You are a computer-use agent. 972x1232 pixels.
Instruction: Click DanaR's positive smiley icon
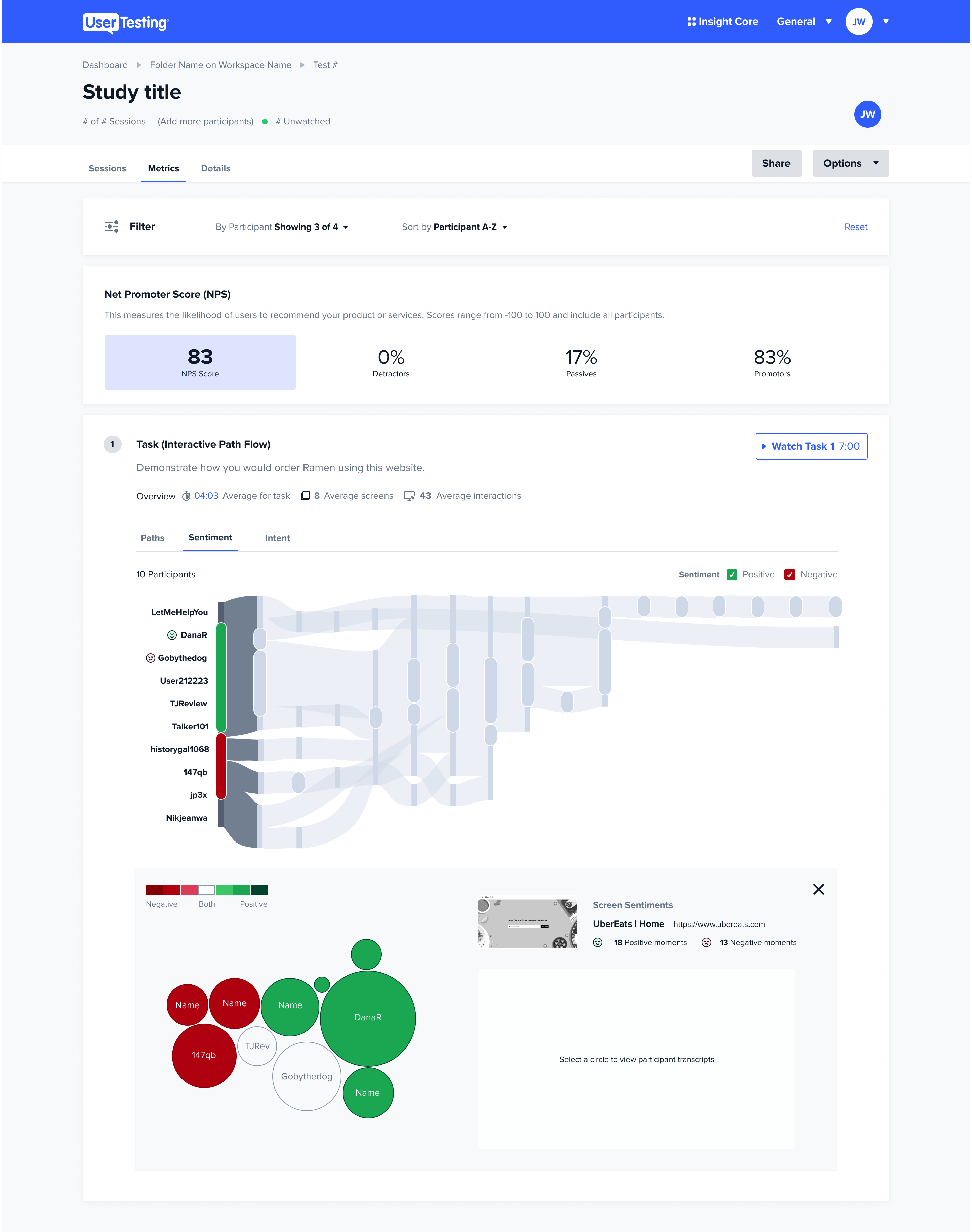click(172, 635)
